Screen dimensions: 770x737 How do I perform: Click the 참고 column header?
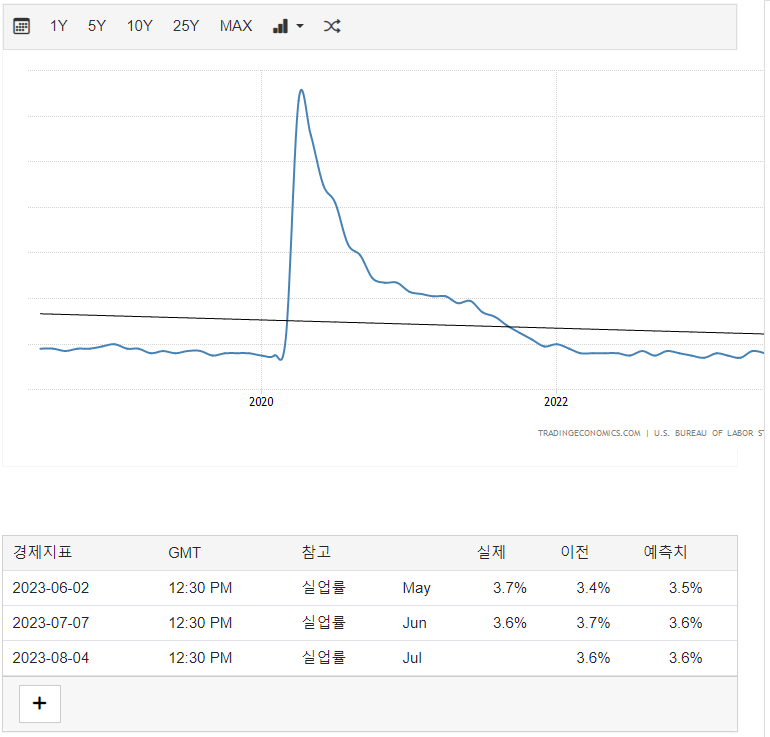(x=316, y=552)
